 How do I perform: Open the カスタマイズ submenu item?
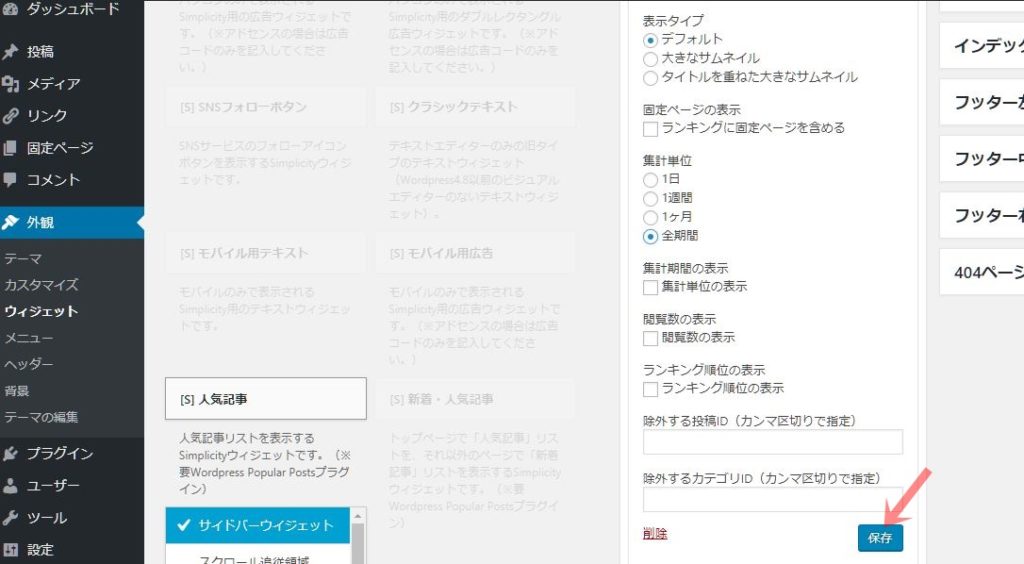point(41,285)
